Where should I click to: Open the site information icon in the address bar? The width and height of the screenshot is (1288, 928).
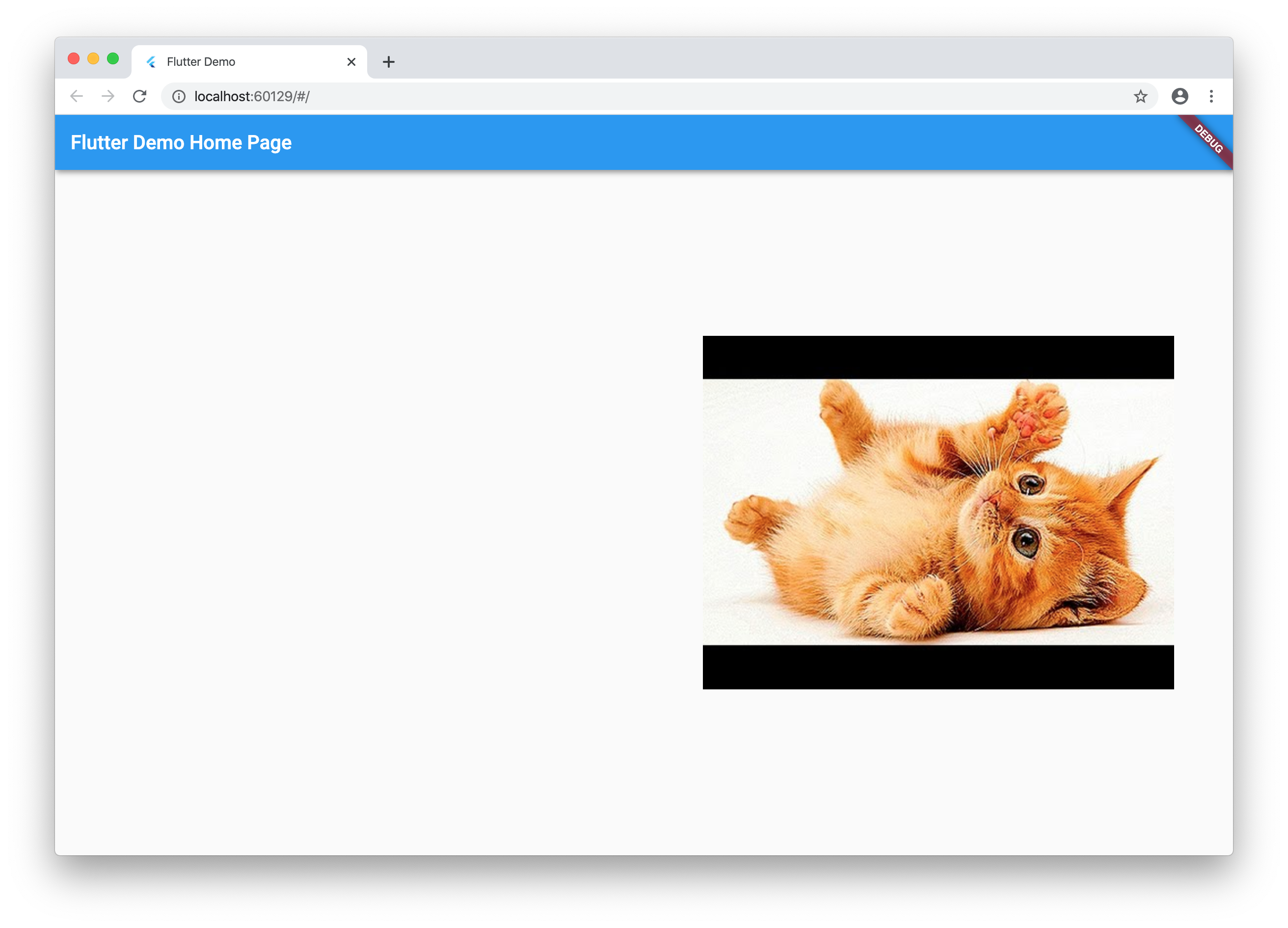pos(179,97)
